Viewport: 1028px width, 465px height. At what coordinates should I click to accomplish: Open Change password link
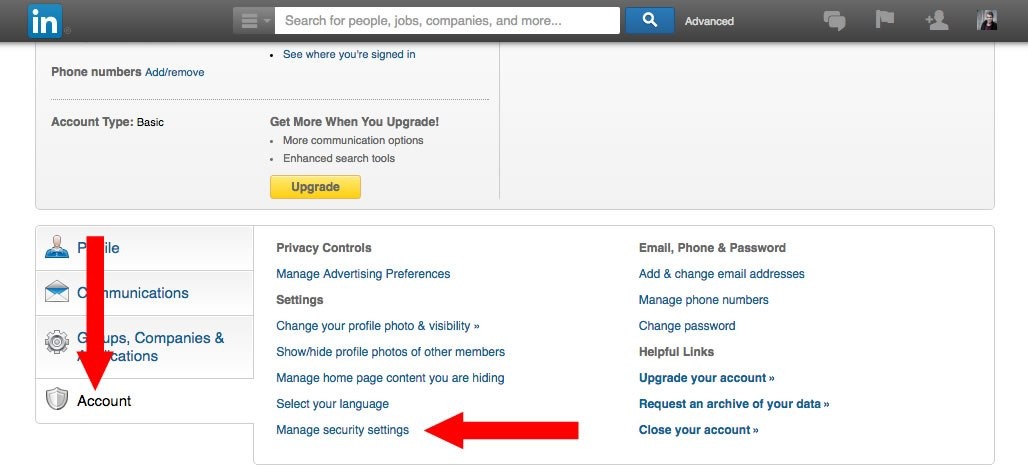pyautogui.click(x=687, y=325)
